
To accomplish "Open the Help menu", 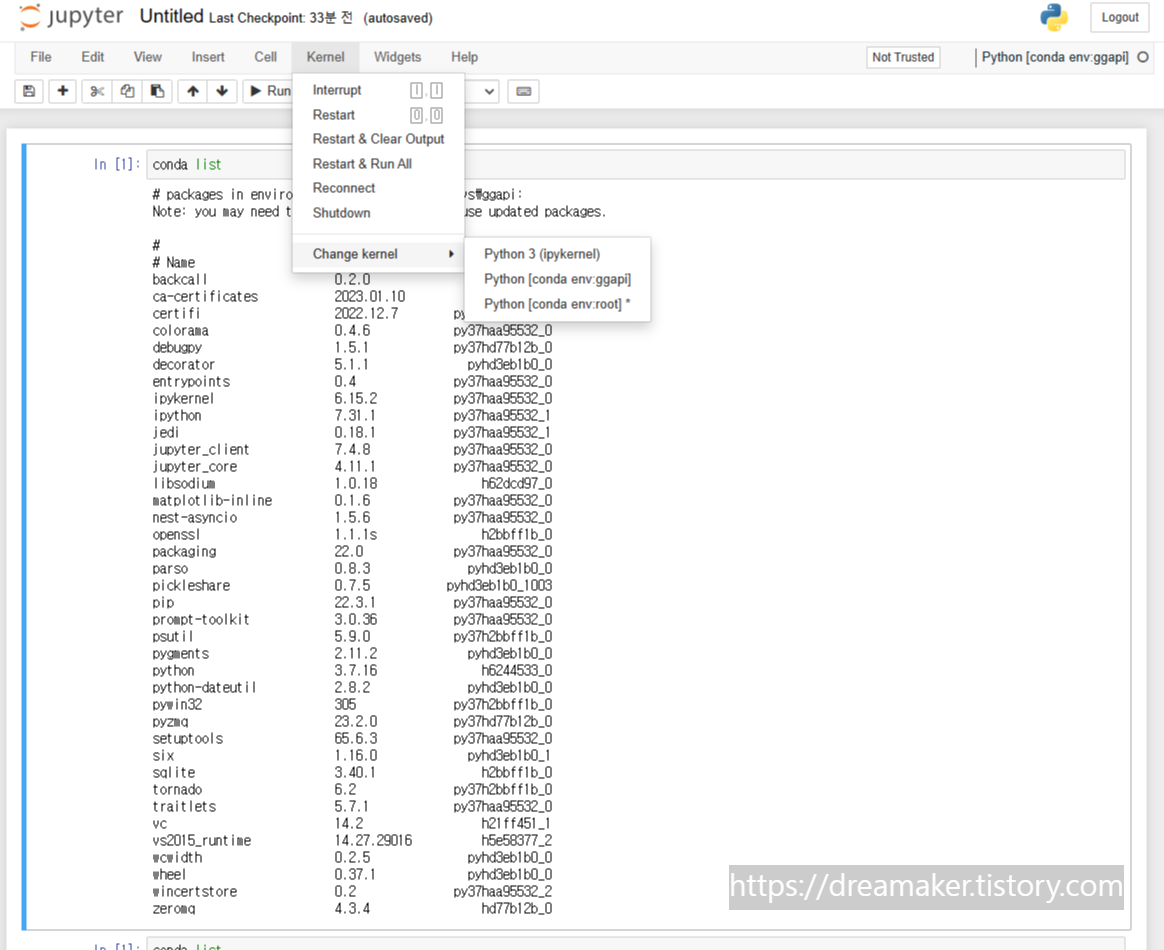I will coord(465,57).
